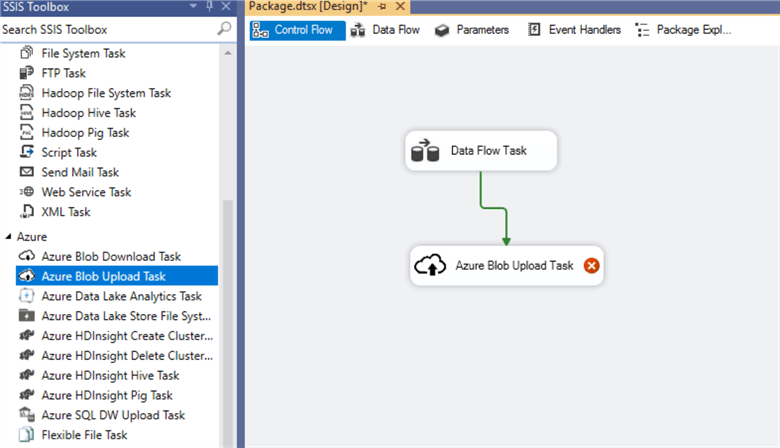Toggle the SSIS Toolbox auto-hide pin
780x448 pixels.
[x=209, y=6]
